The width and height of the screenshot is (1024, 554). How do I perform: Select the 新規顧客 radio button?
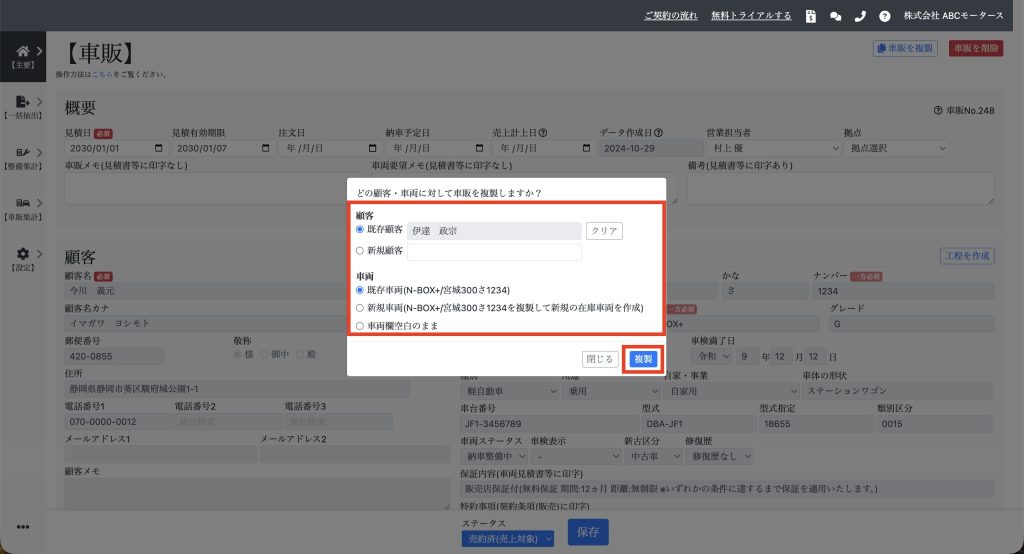click(361, 251)
